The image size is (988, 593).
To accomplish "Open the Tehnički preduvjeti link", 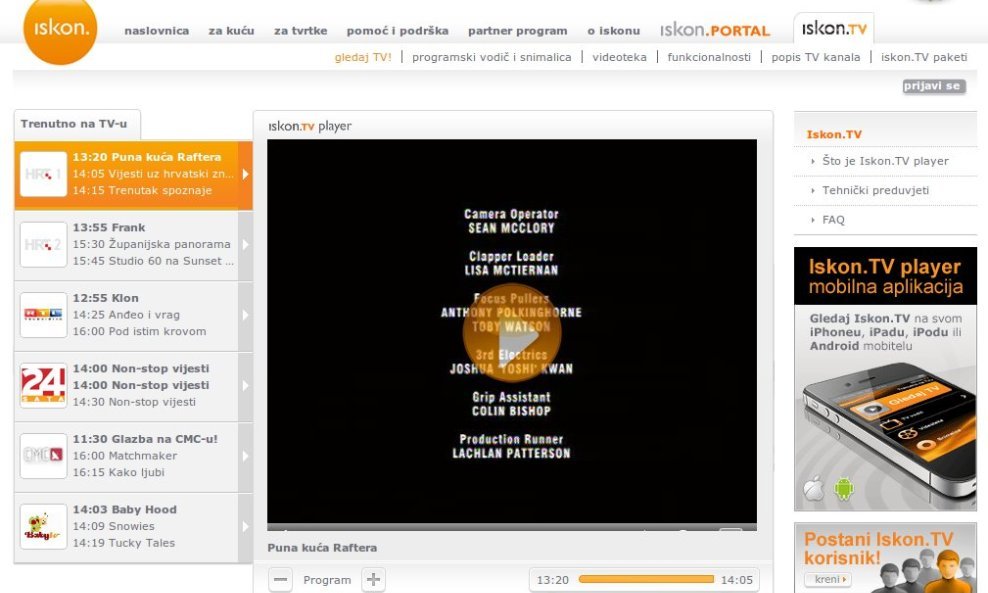I will [x=875, y=190].
